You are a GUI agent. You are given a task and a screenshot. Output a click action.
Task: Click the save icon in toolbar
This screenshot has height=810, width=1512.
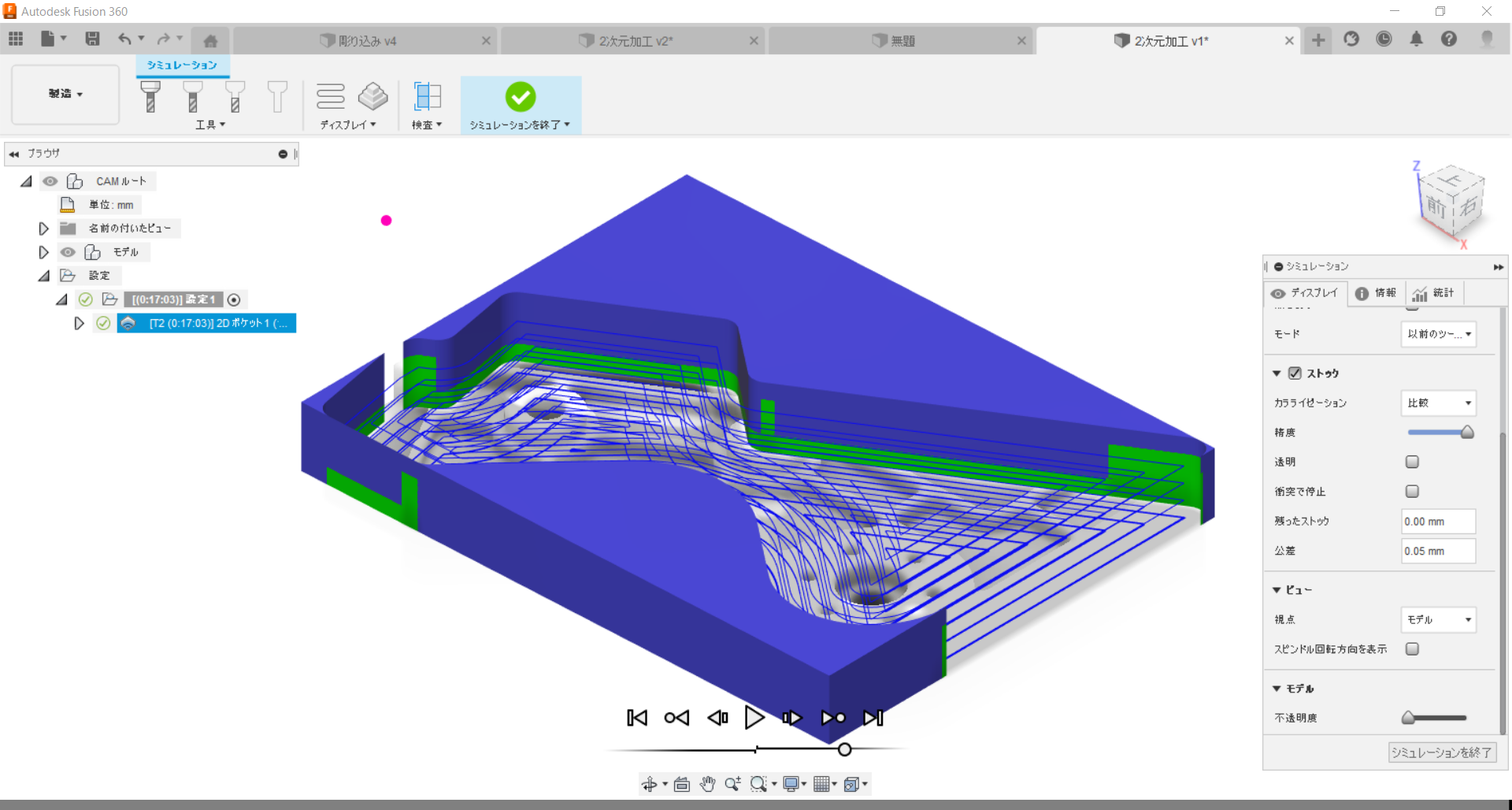pyautogui.click(x=92, y=39)
